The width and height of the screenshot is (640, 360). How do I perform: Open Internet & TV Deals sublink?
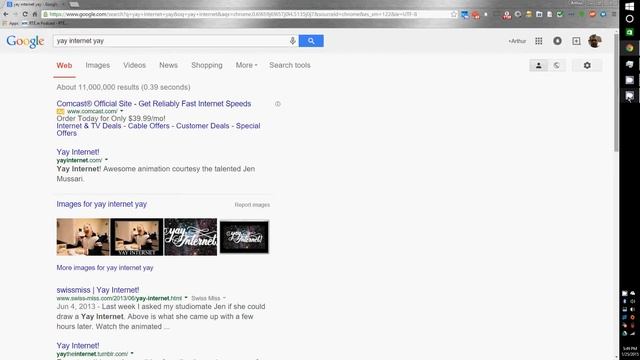point(89,126)
